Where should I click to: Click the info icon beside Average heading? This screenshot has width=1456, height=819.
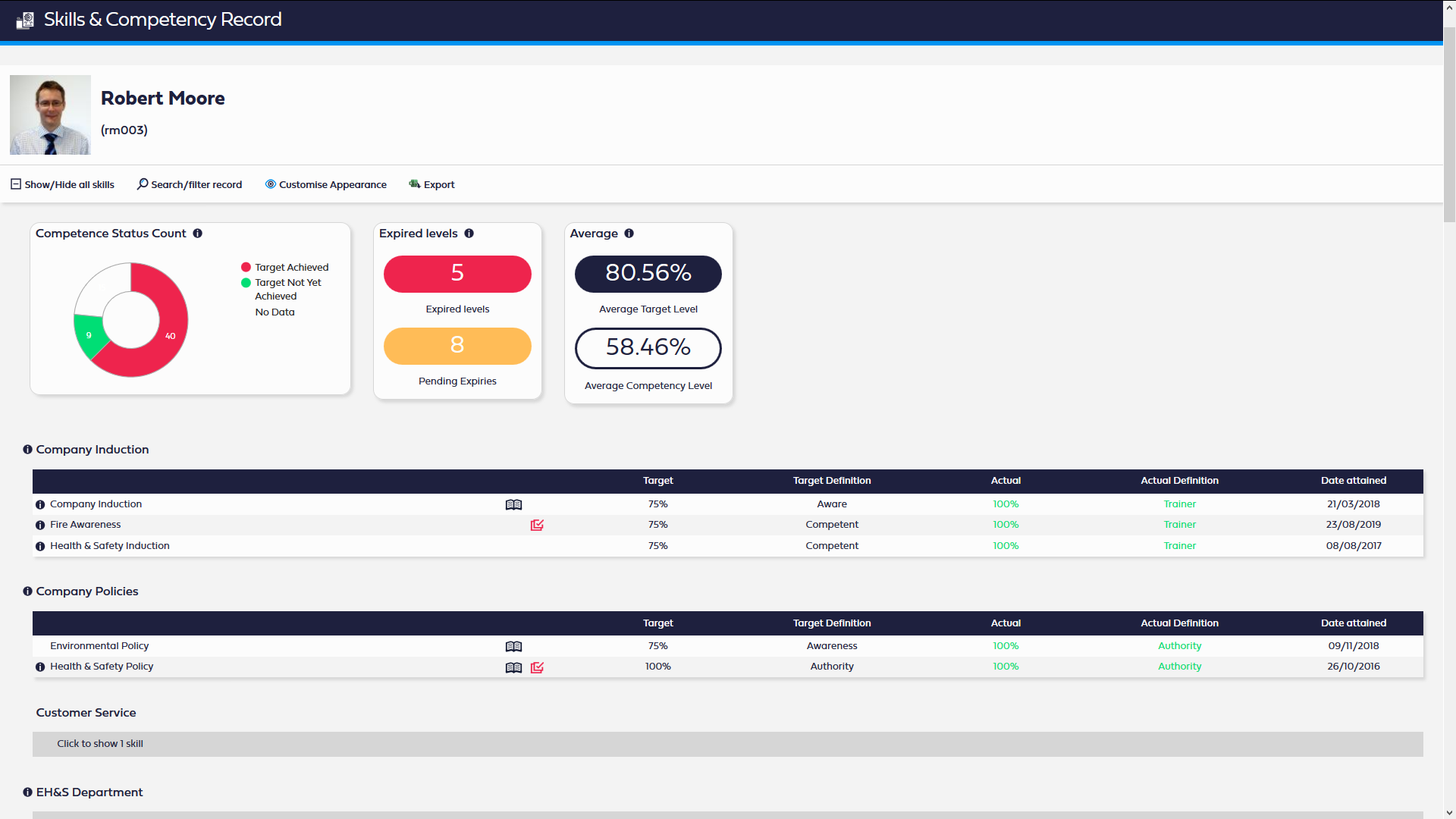629,234
